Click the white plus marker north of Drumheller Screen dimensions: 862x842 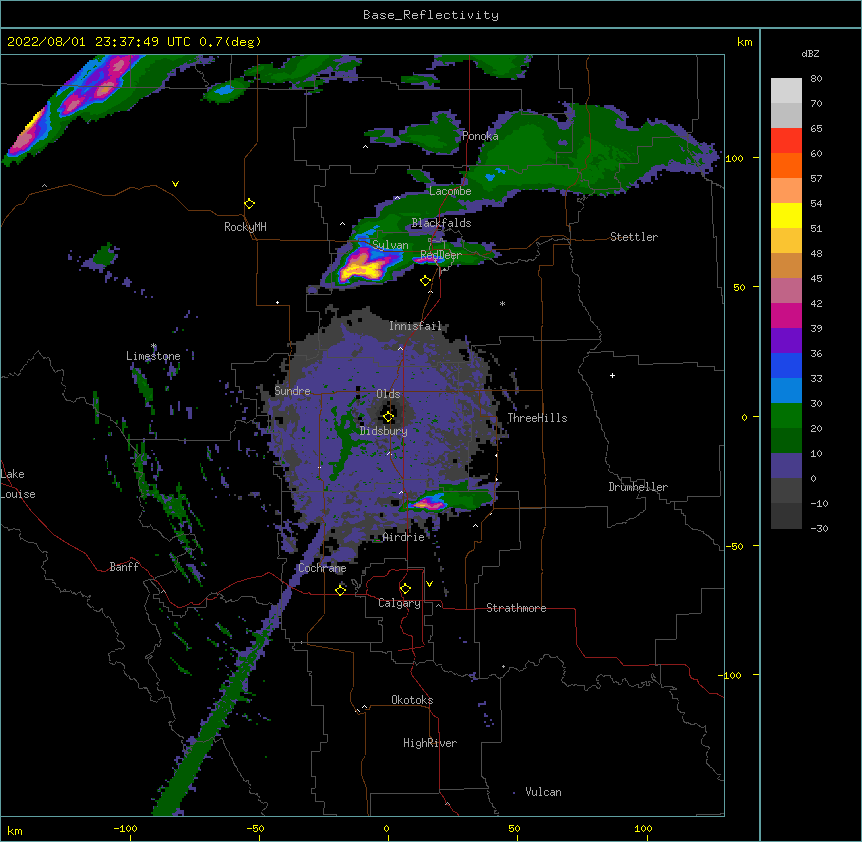[612, 375]
